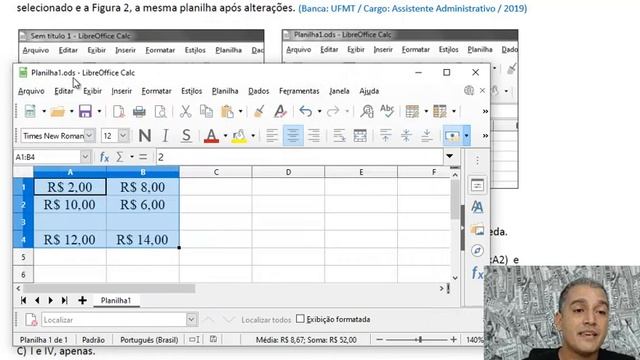The width and height of the screenshot is (640, 360).
Task: Run the spelling check
Action: pos(387,110)
